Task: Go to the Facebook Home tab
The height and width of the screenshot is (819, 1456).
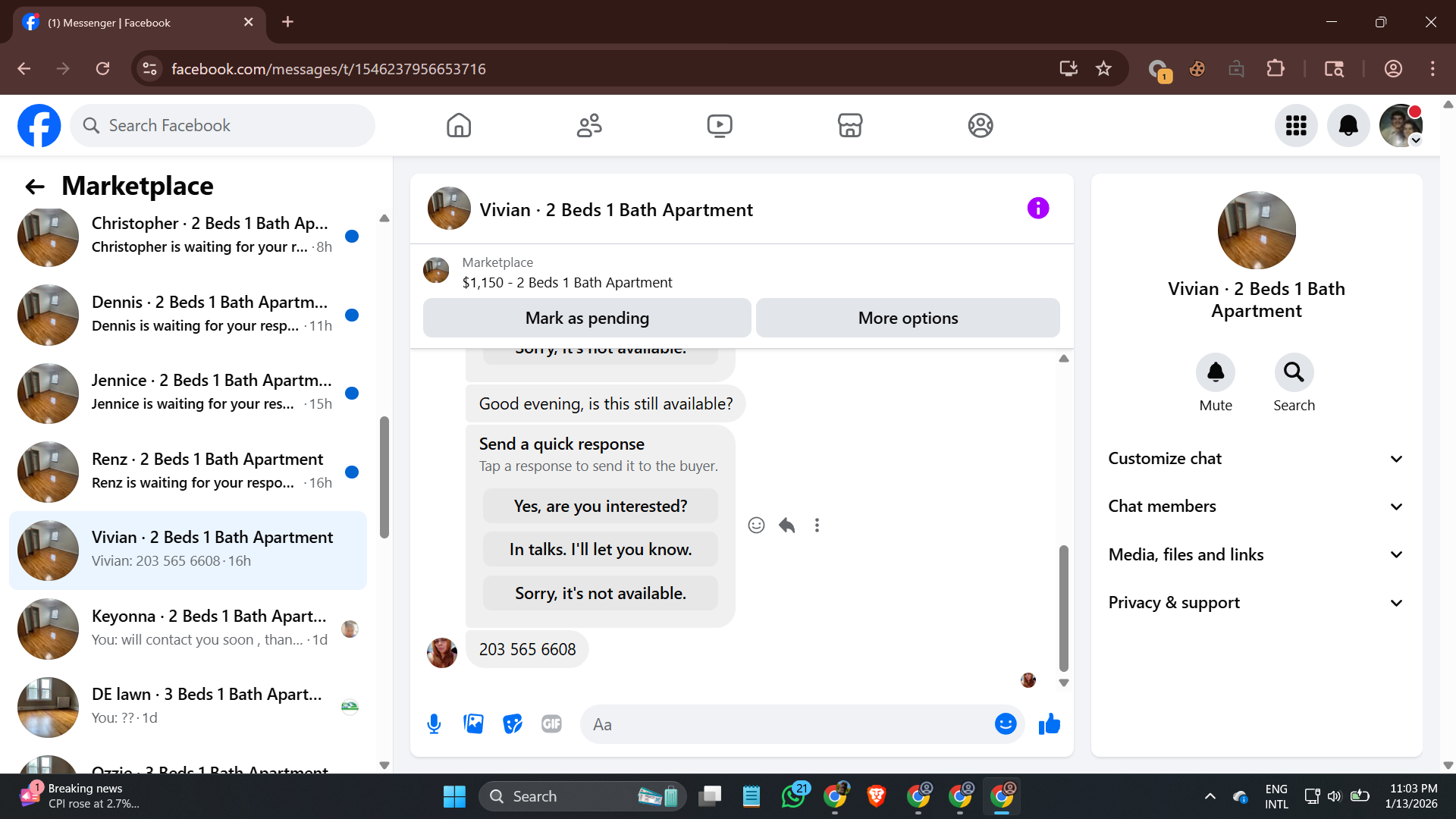Action: [458, 125]
